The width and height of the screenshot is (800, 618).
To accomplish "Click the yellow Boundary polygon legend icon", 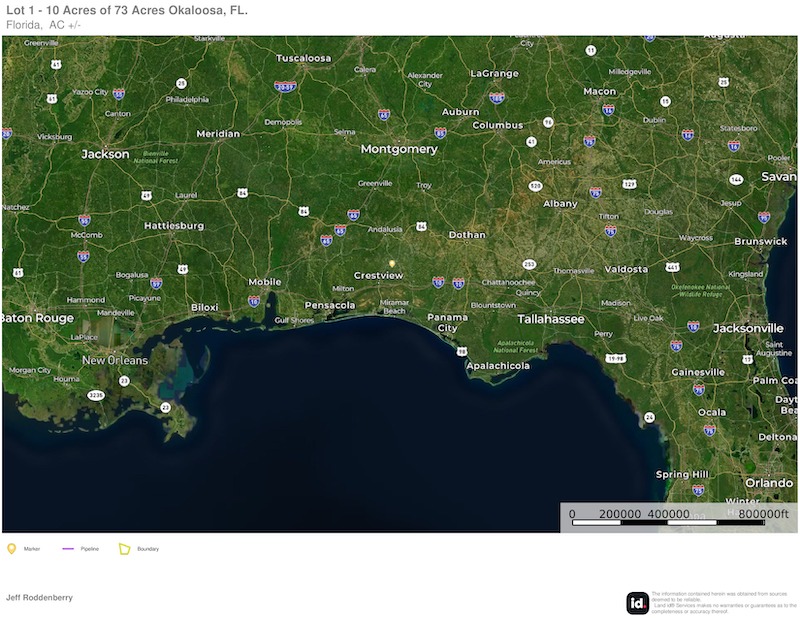I will (125, 548).
